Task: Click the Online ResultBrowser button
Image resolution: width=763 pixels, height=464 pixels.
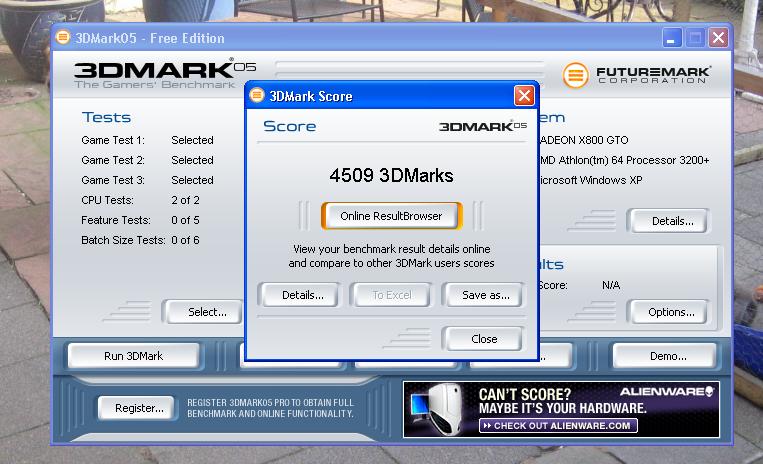Action: pos(391,216)
